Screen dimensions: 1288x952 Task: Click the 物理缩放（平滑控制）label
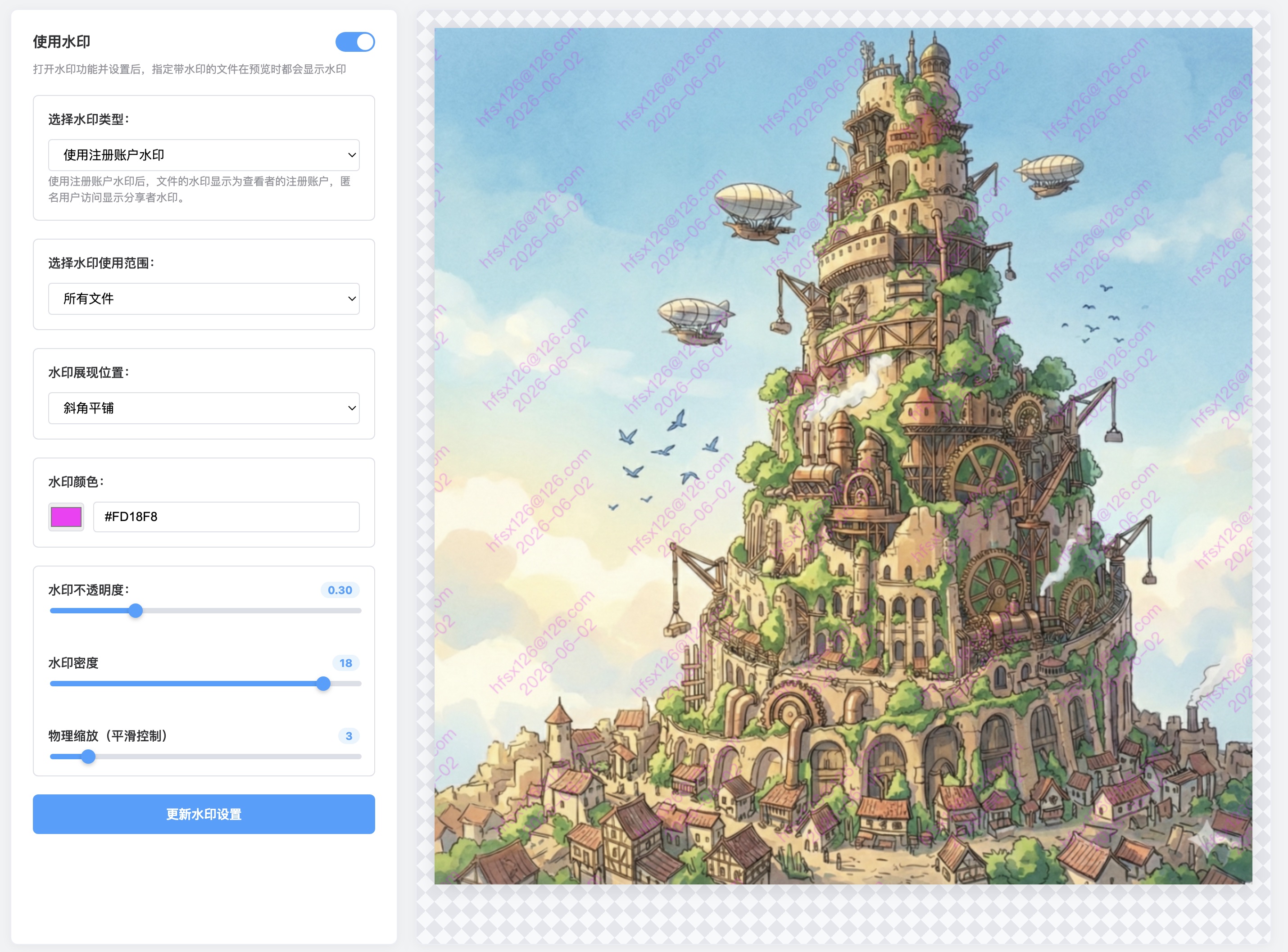108,736
